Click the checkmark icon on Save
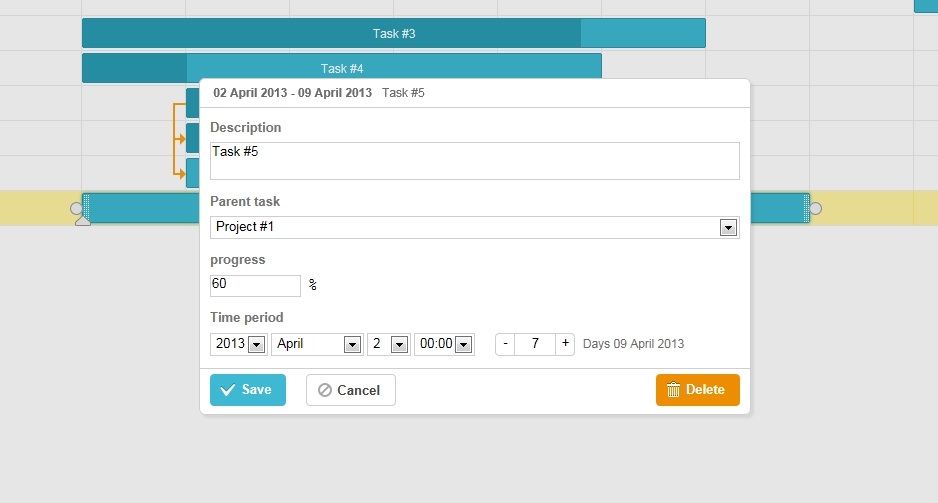 pos(227,390)
